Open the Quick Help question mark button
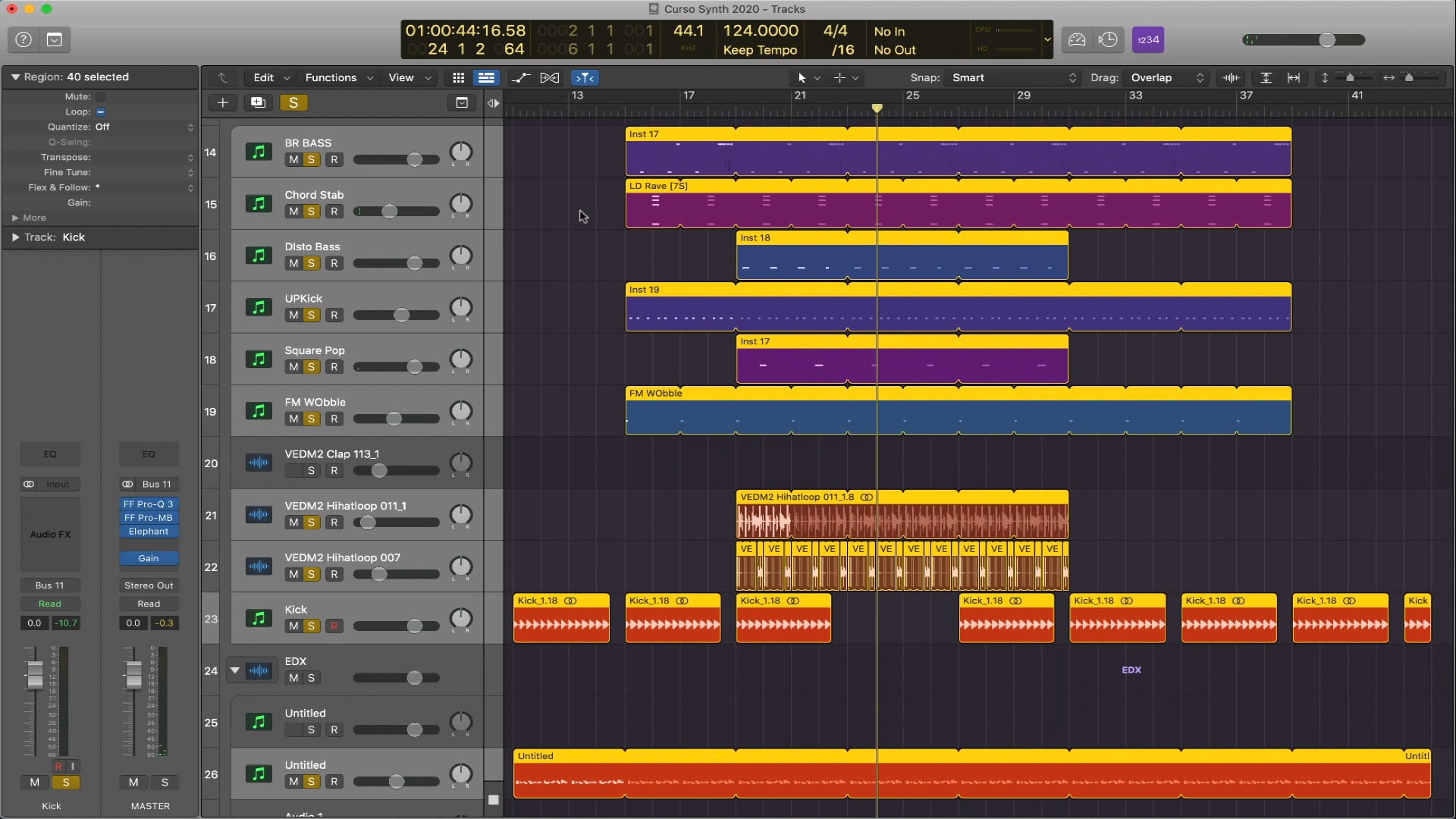This screenshot has height=819, width=1456. (24, 39)
